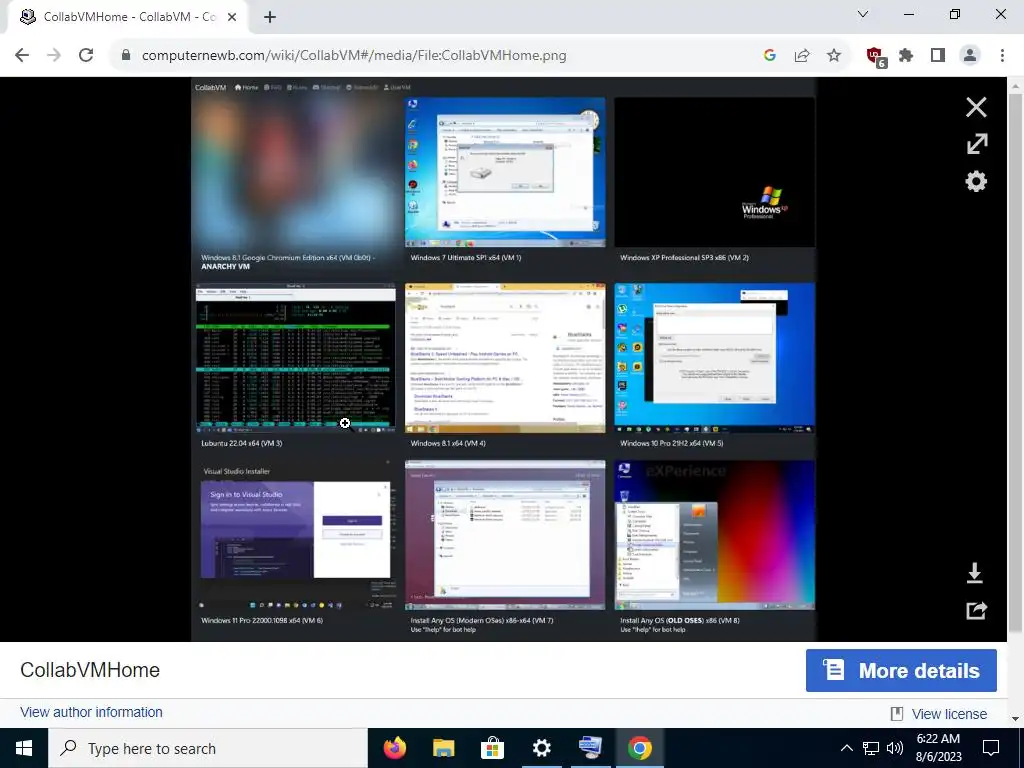Screen dimensions: 1024x768
Task: Click the OLD OSES VM 8 thumbnail
Action: (x=714, y=535)
